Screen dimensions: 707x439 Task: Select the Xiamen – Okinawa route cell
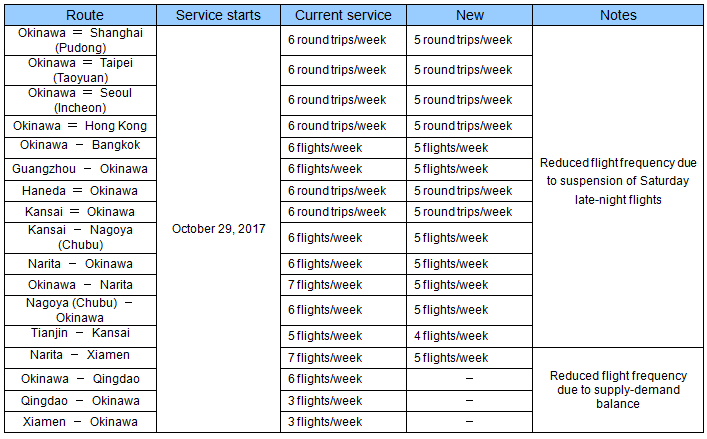pyautogui.click(x=80, y=423)
